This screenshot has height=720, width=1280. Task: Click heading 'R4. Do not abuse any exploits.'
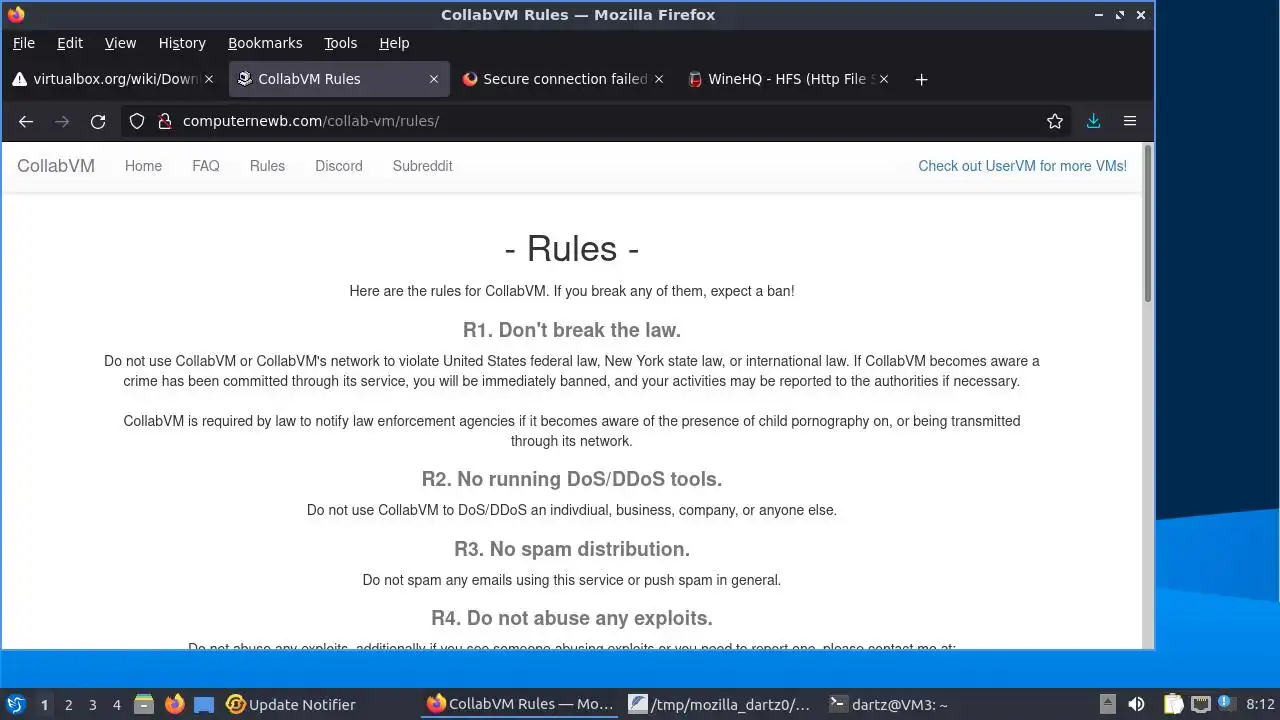click(572, 618)
